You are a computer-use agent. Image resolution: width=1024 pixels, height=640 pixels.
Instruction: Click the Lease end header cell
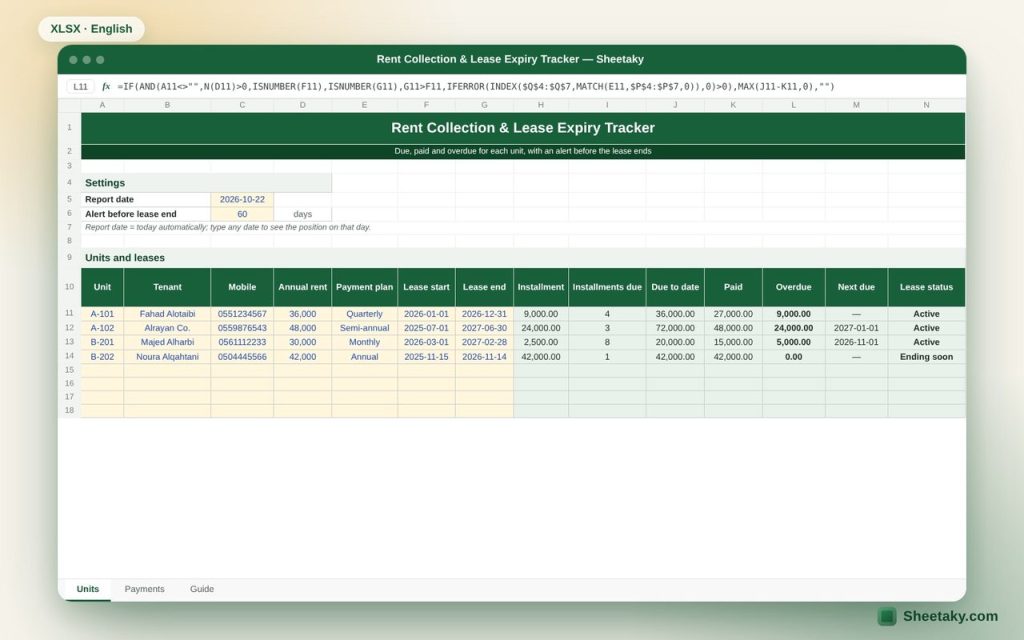click(484, 287)
